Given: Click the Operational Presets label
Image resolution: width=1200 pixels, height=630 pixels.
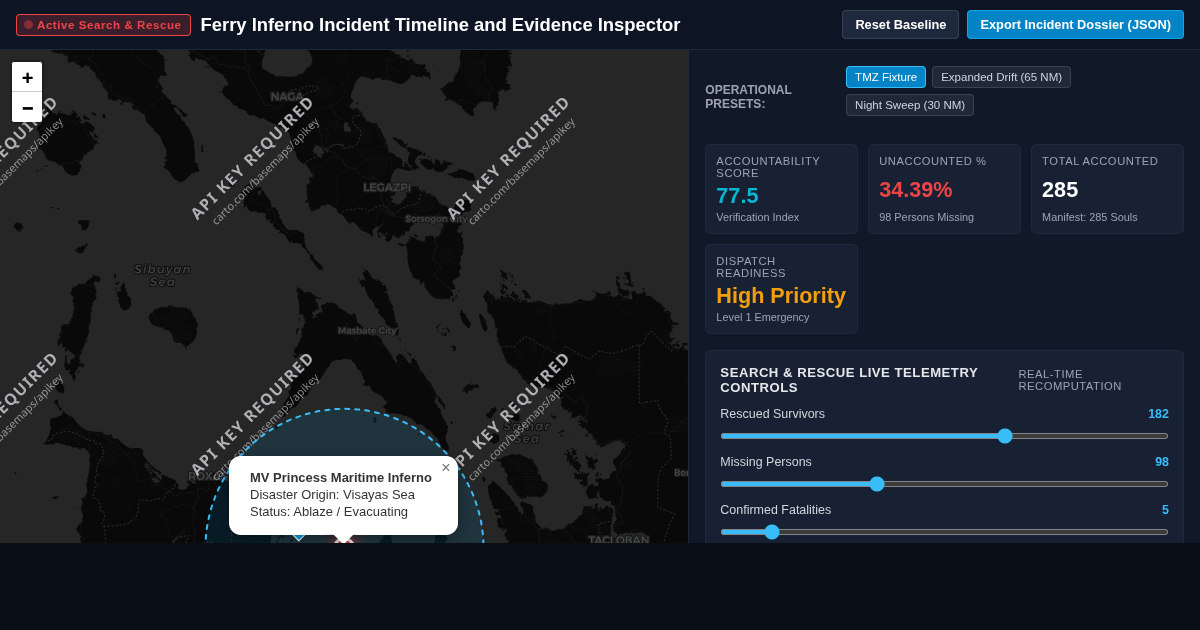Looking at the screenshot, I should click(749, 97).
